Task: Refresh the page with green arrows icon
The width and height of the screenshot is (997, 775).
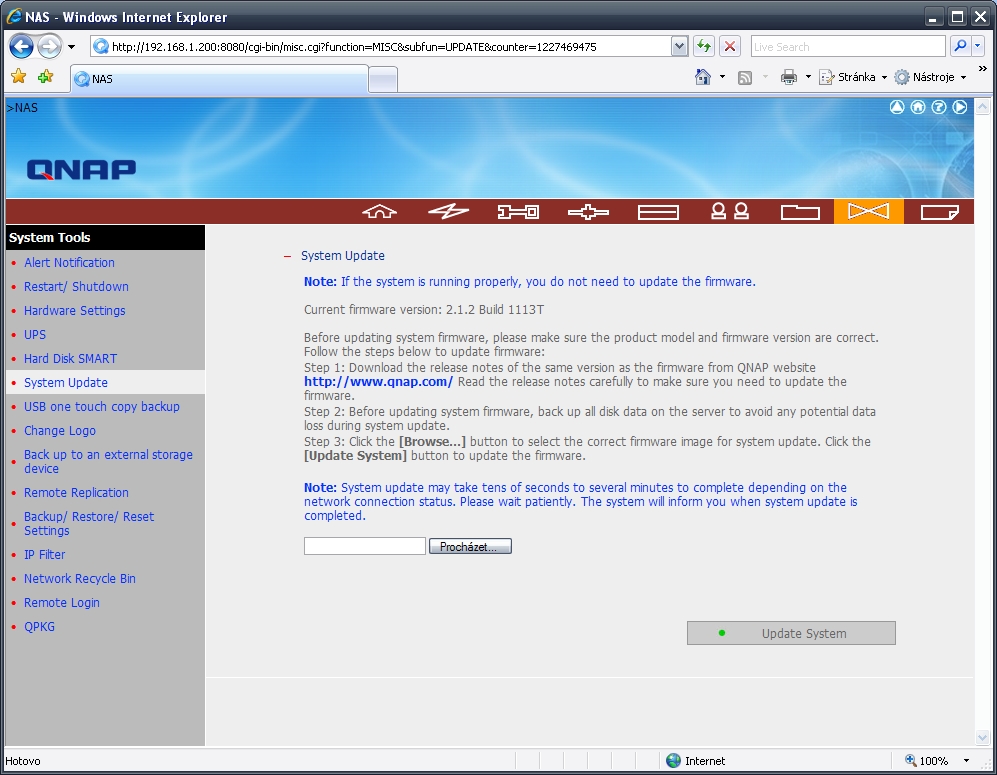Action: tap(703, 46)
